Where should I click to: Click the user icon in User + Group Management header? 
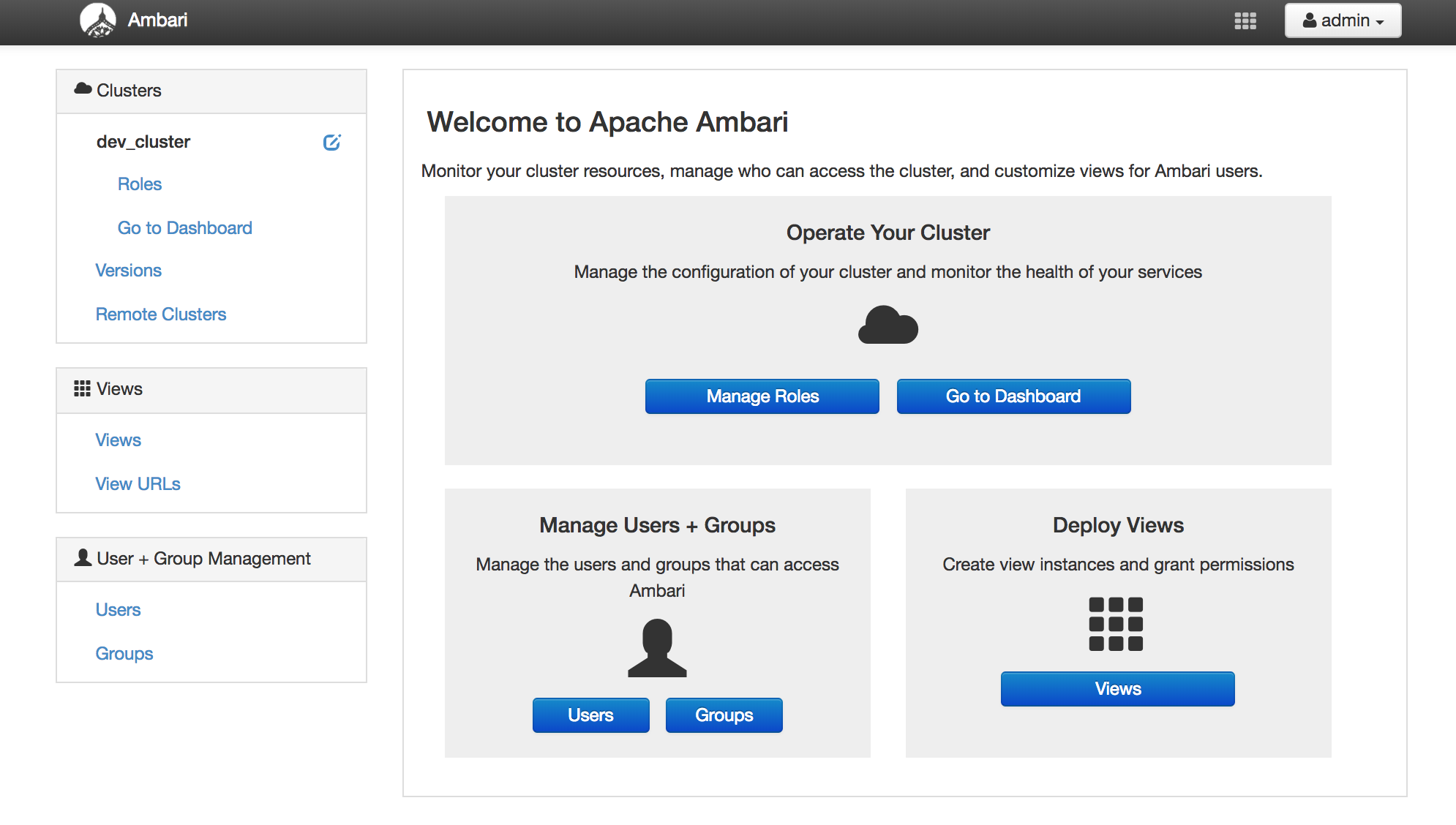click(83, 558)
